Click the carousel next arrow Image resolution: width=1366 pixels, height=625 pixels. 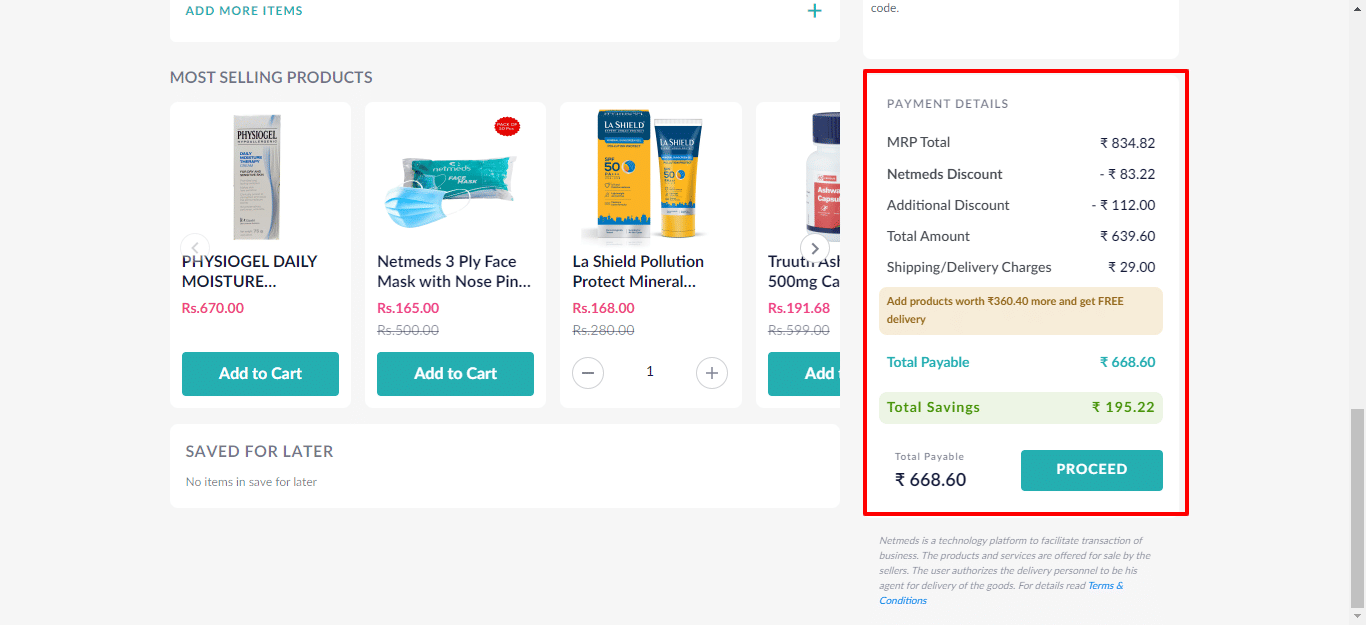click(x=815, y=248)
